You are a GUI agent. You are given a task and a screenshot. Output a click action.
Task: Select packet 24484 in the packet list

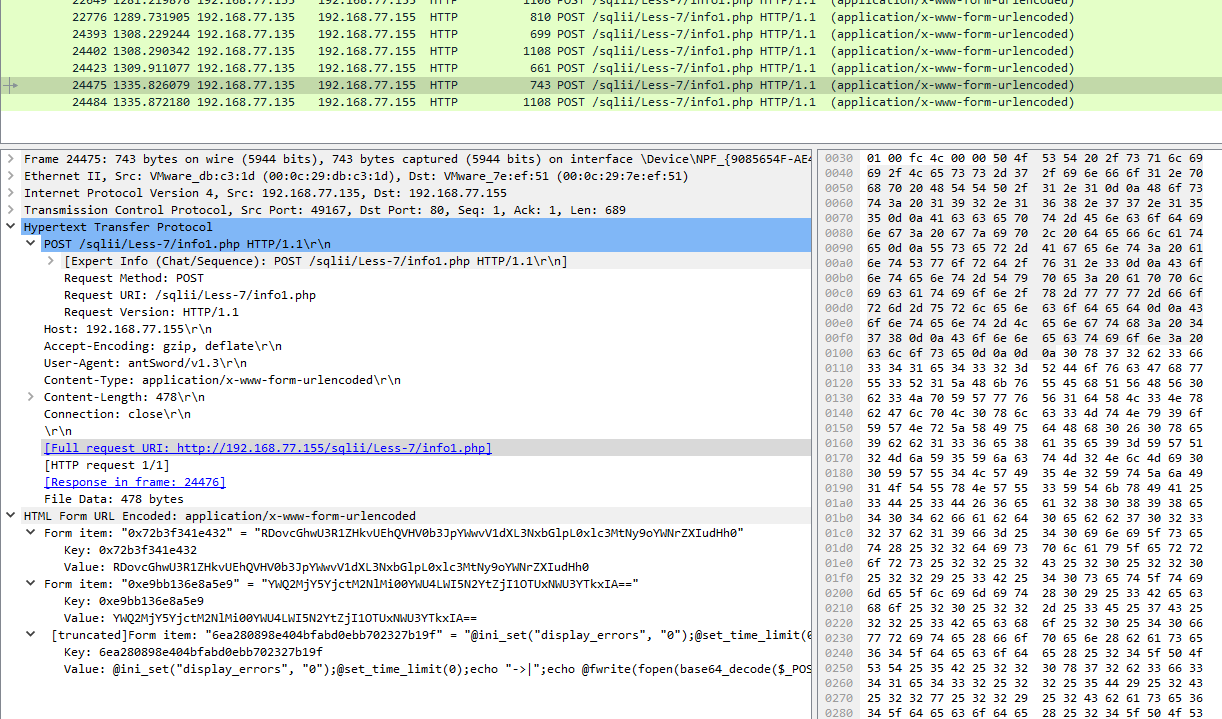(611, 102)
